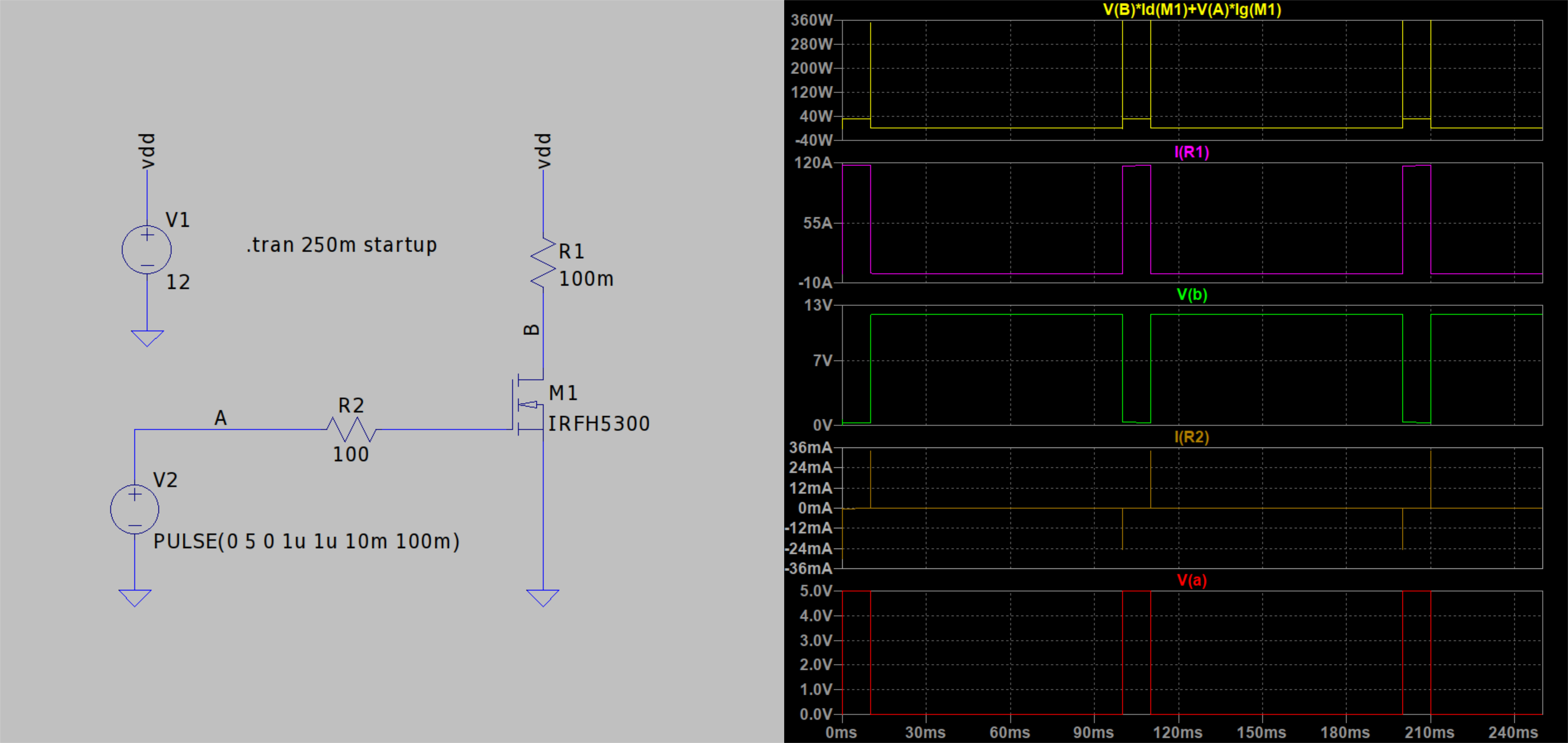The width and height of the screenshot is (1568, 743).
Task: Click the V(b) trace label
Action: (1192, 294)
